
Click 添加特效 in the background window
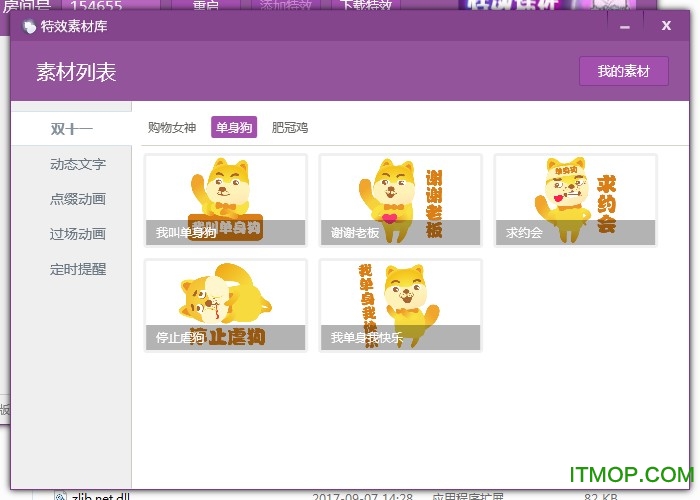(286, 5)
